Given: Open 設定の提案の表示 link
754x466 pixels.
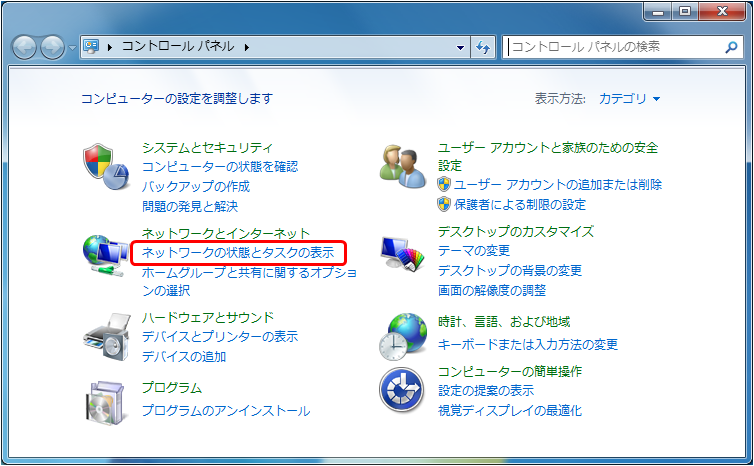Looking at the screenshot, I should point(486,390).
